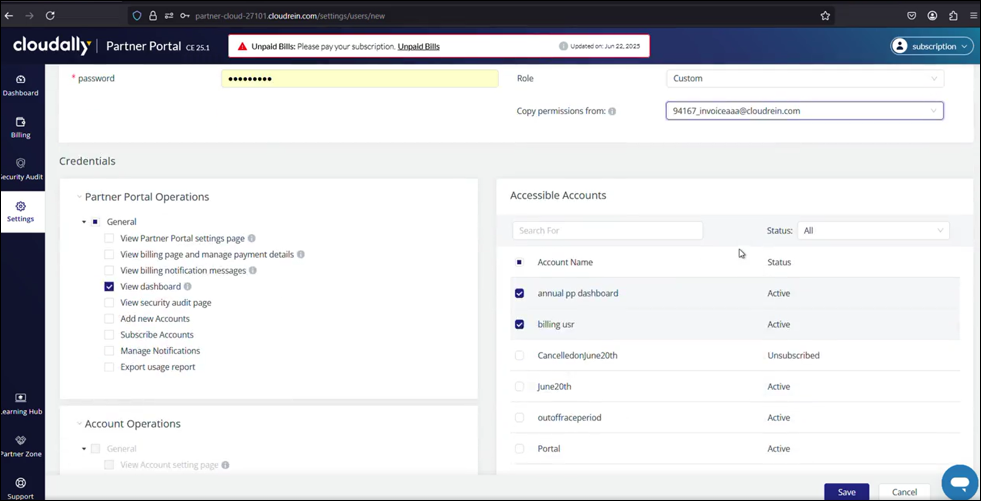Open Billing in the sidebar
This screenshot has height=501, width=981.
(x=21, y=128)
